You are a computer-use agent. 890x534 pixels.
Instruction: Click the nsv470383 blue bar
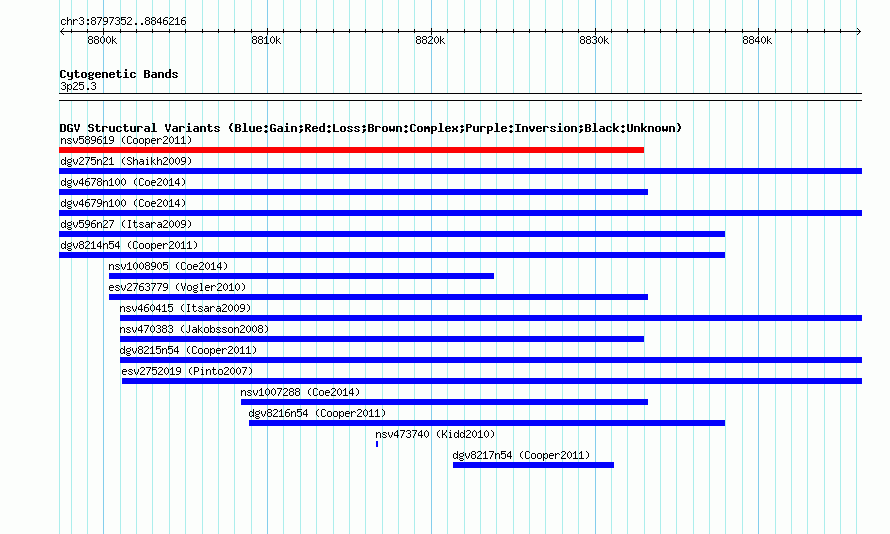[x=382, y=339]
